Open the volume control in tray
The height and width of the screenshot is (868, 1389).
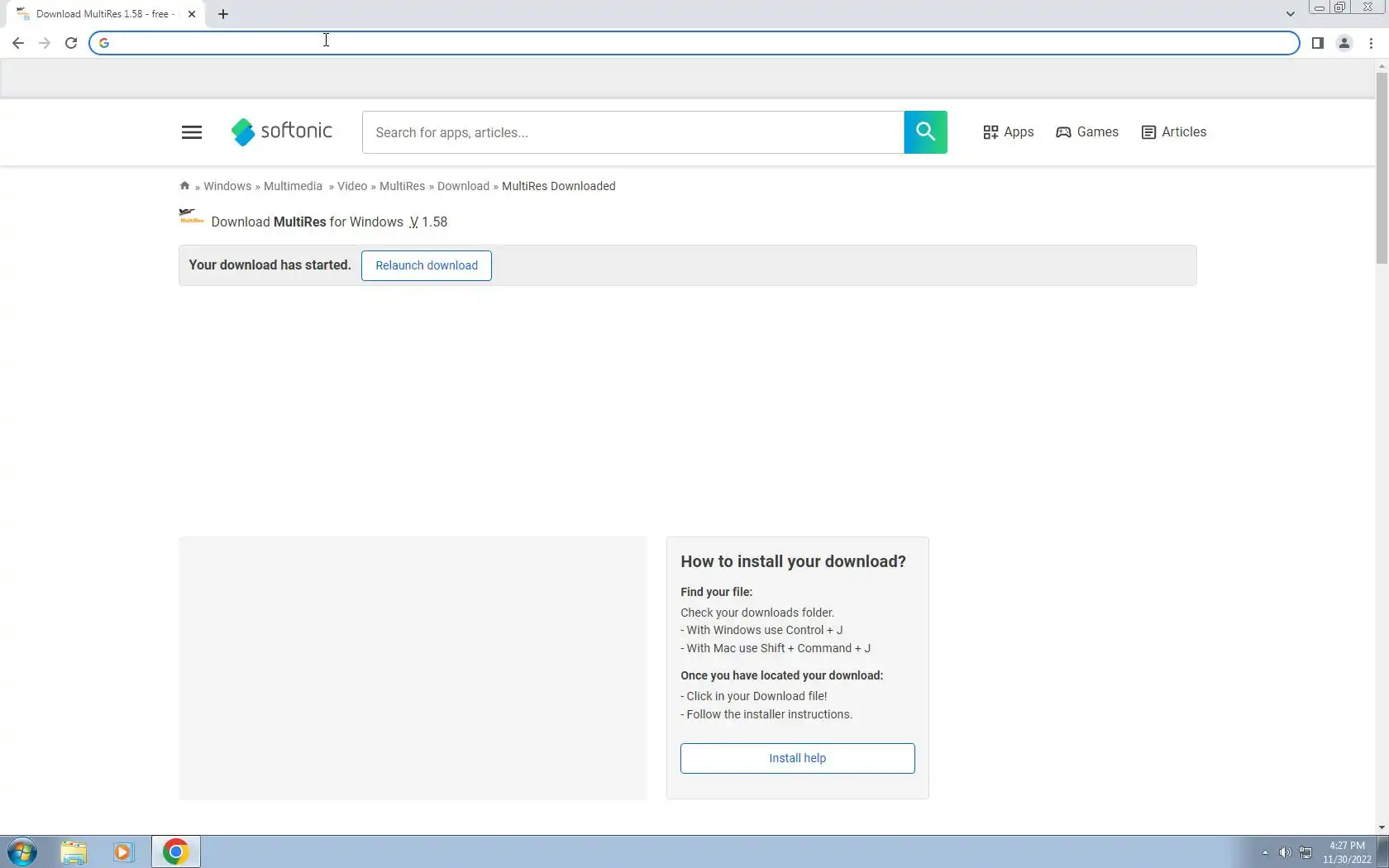pos(1285,852)
